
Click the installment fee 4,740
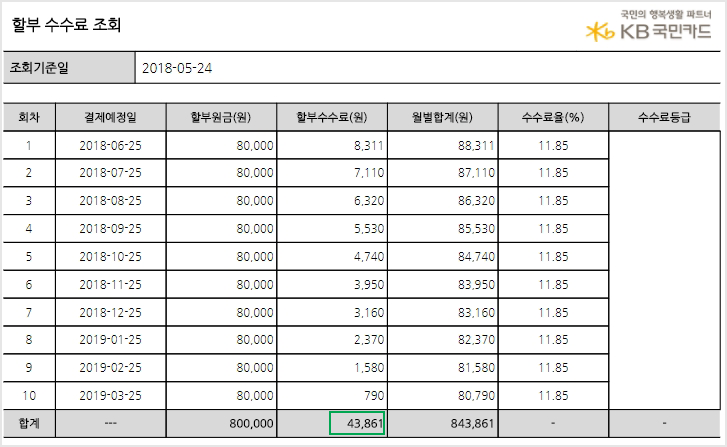[369, 256]
